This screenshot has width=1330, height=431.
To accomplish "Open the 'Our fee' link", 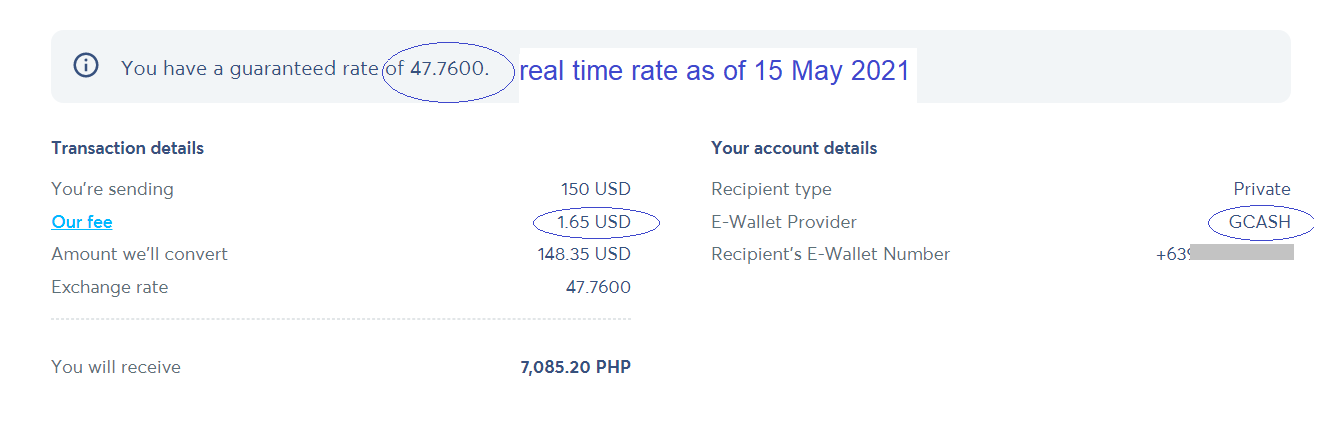I will pyautogui.click(x=82, y=222).
